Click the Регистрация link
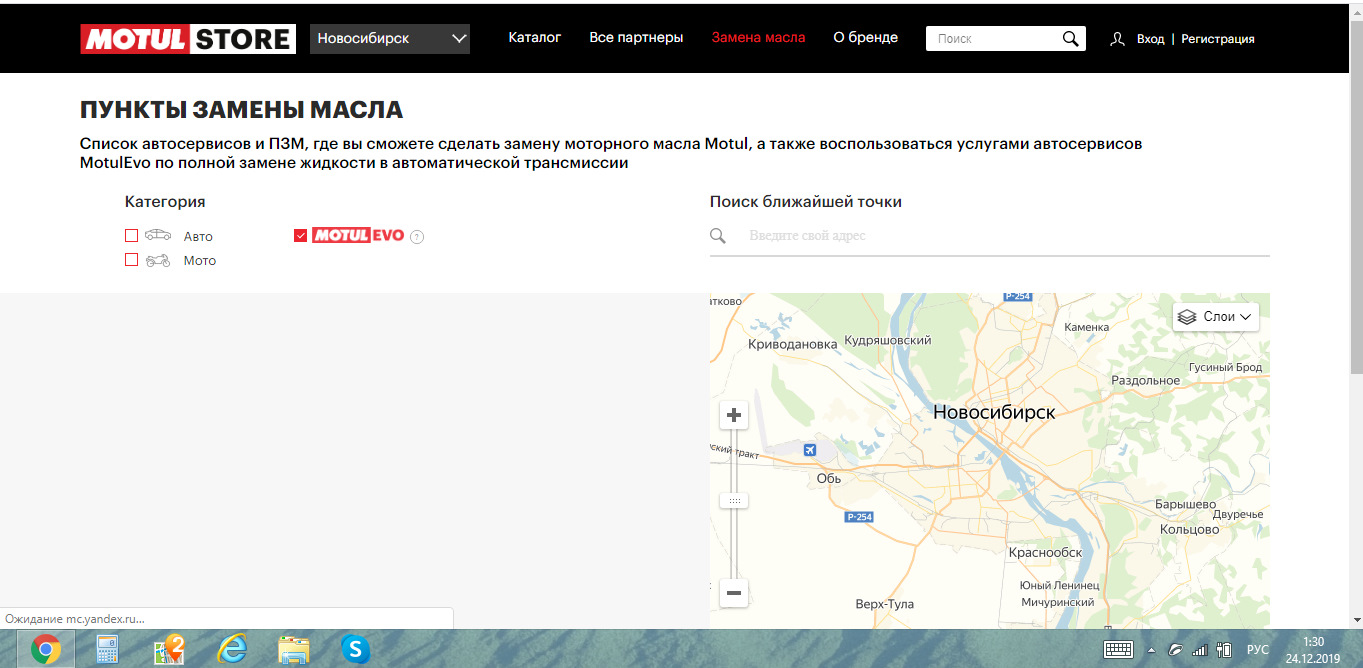The width and height of the screenshot is (1363, 668). pyautogui.click(x=1217, y=39)
